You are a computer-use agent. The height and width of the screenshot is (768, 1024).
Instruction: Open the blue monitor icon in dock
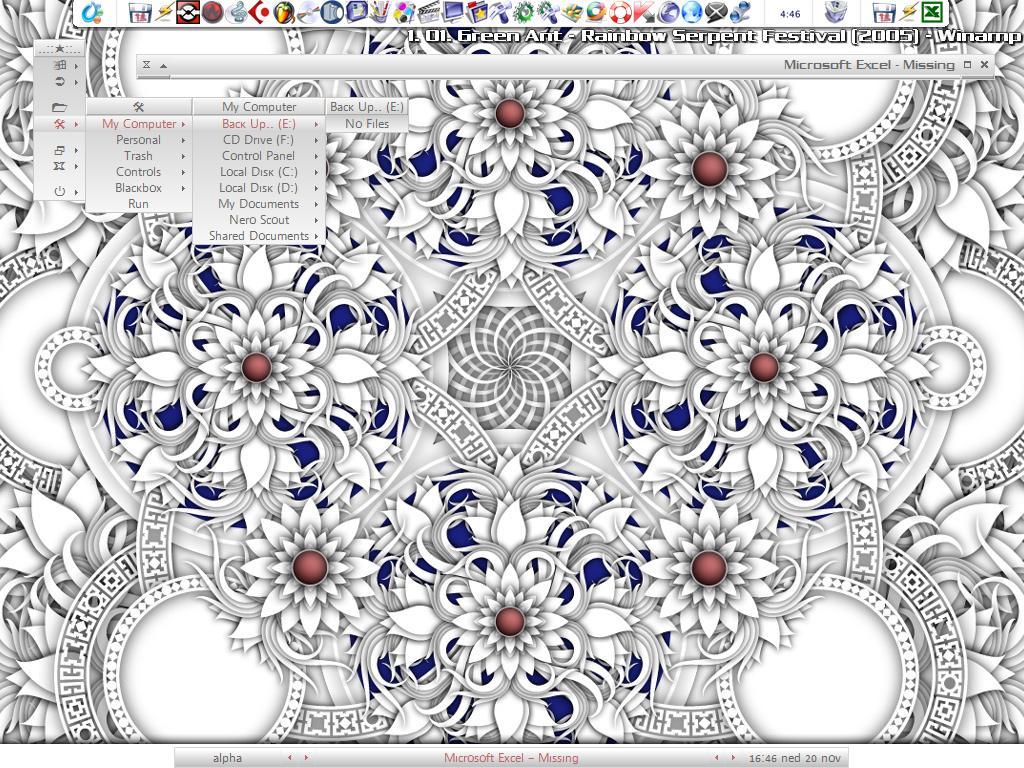click(x=453, y=12)
